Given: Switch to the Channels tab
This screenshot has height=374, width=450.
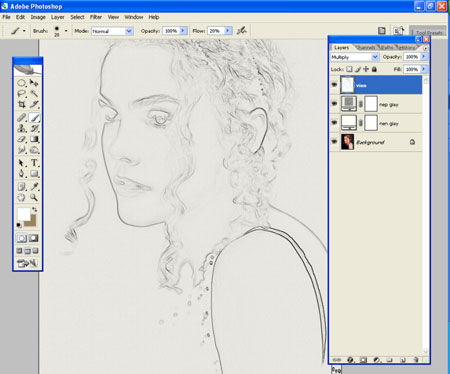Looking at the screenshot, I should tap(366, 48).
